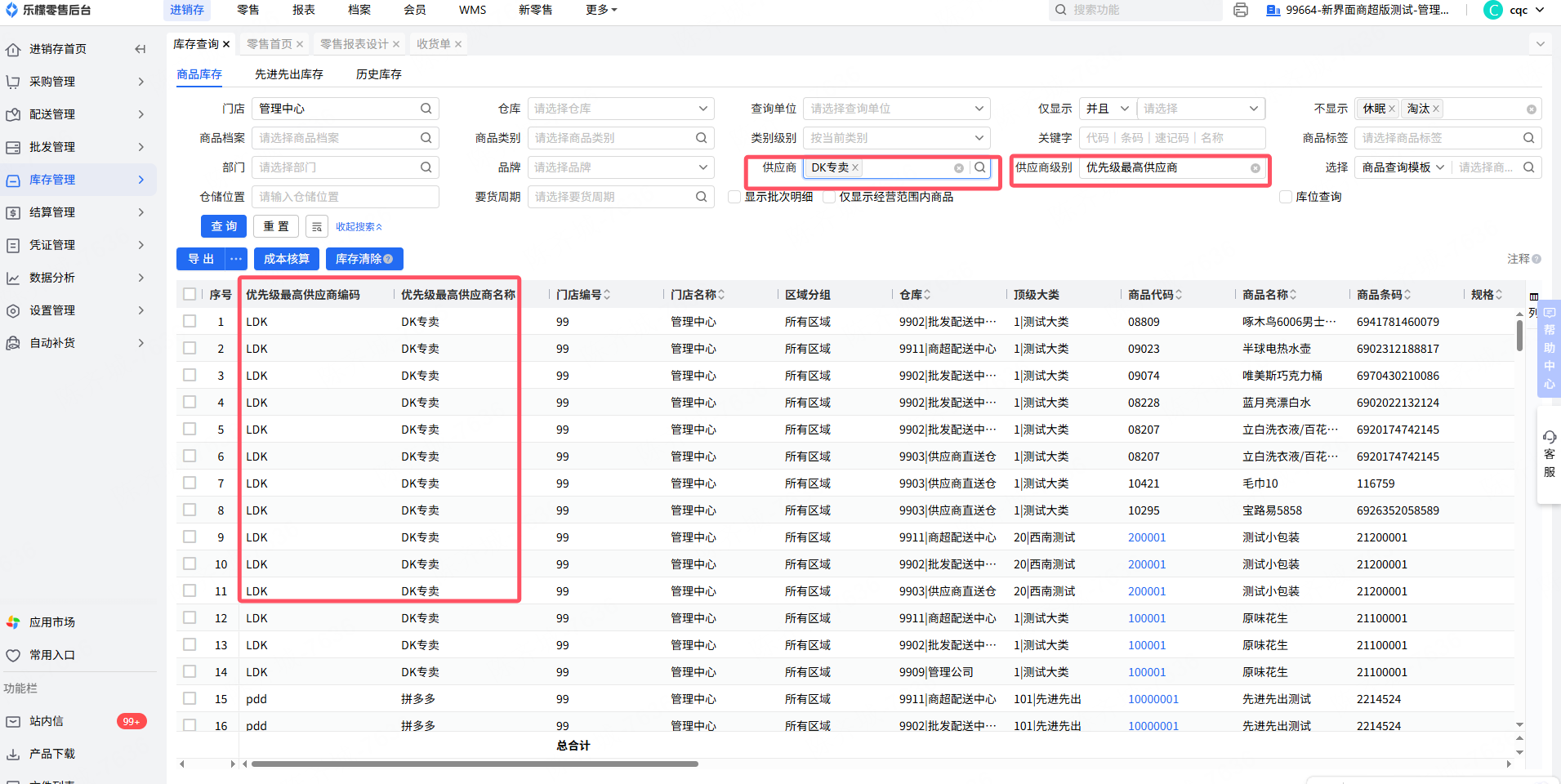Collapse the left sidebar menu
The image size is (1561, 784).
click(x=140, y=49)
